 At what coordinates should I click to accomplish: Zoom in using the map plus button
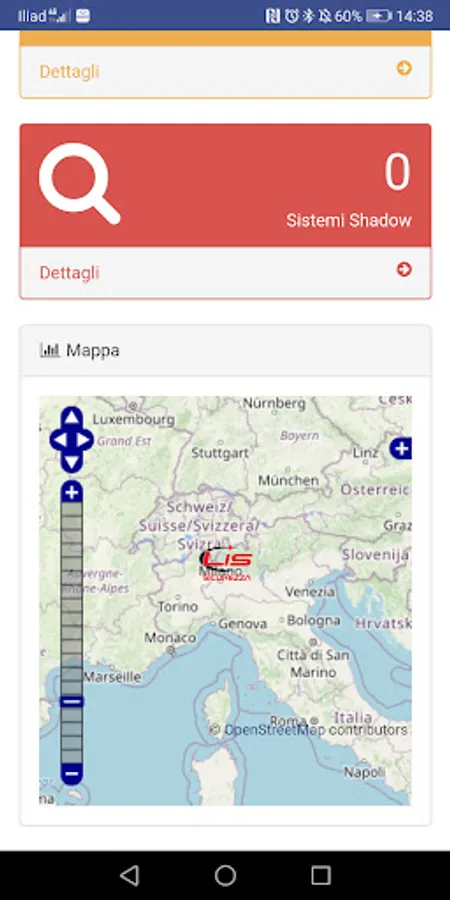[71, 492]
